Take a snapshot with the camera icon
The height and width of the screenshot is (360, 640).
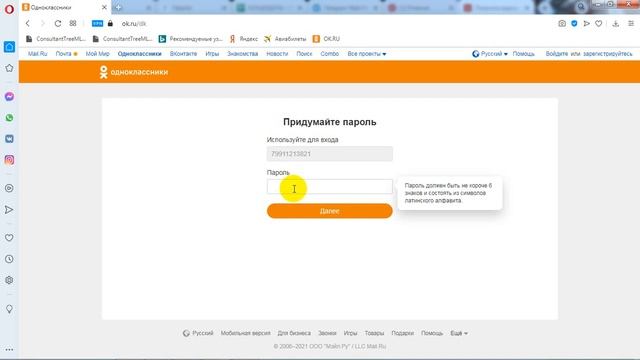[x=562, y=24]
